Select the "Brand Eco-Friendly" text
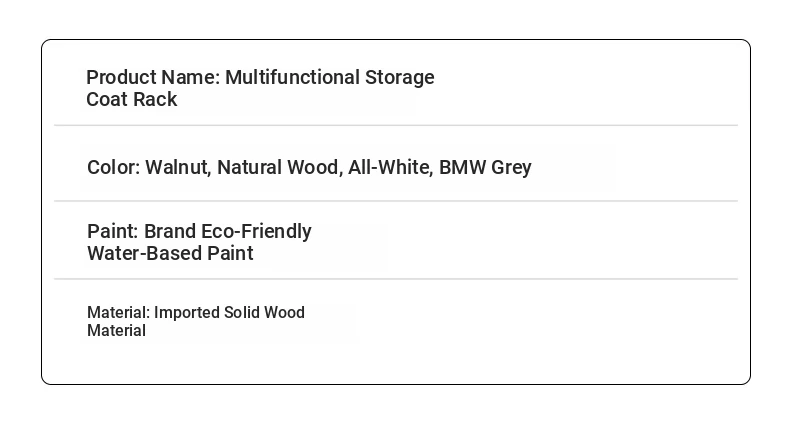This screenshot has width=790, height=426. pyautogui.click(x=228, y=232)
